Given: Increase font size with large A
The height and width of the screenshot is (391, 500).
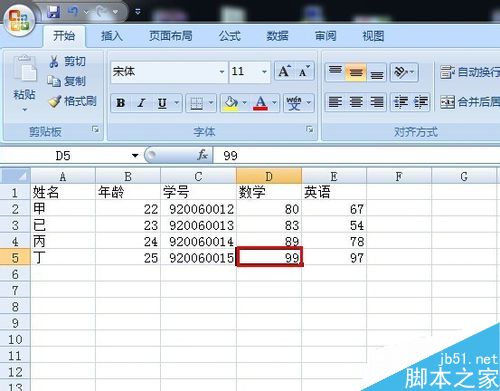Looking at the screenshot, I should click(x=284, y=71).
